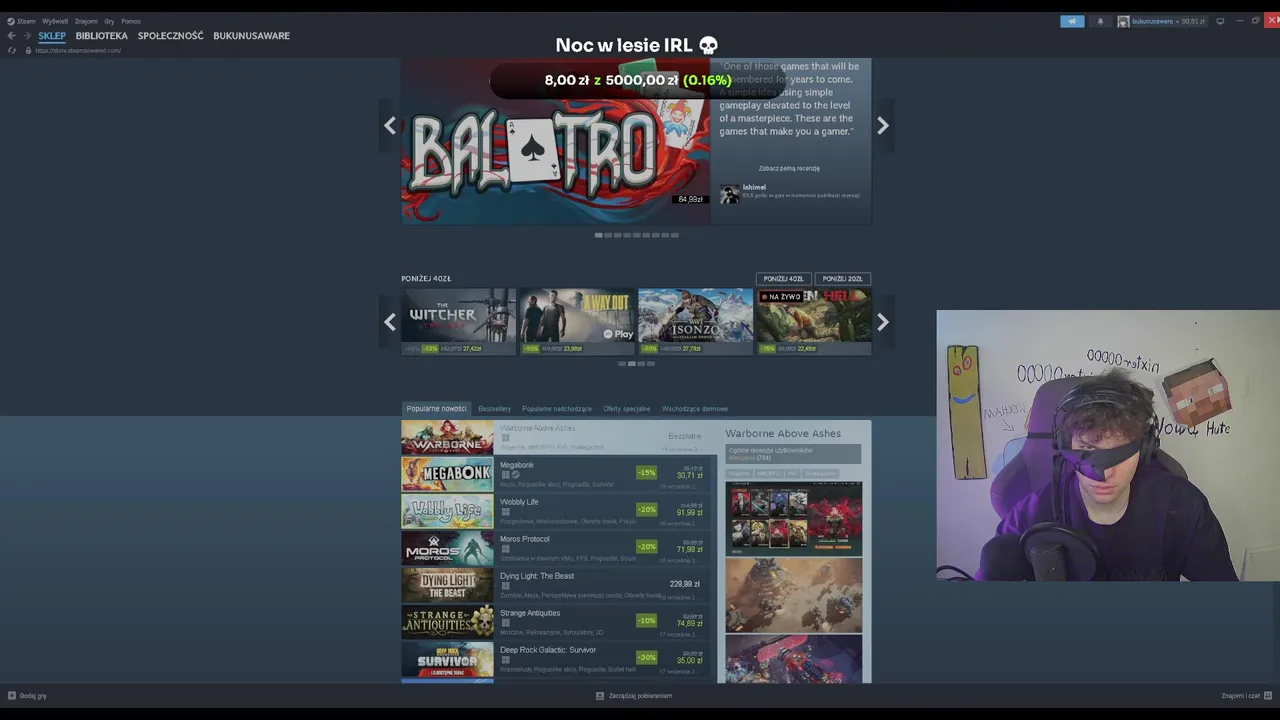Open the Gry menu
The height and width of the screenshot is (720, 1280).
(109, 21)
